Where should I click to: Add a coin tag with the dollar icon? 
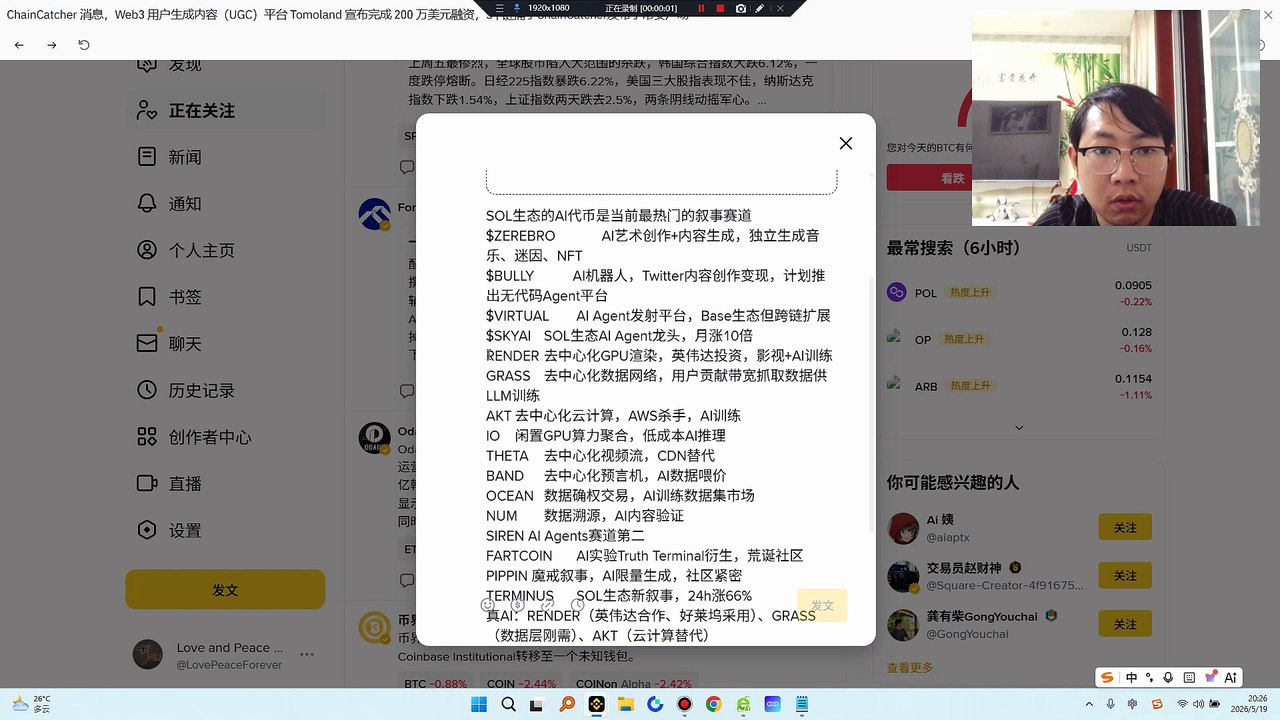click(x=517, y=605)
